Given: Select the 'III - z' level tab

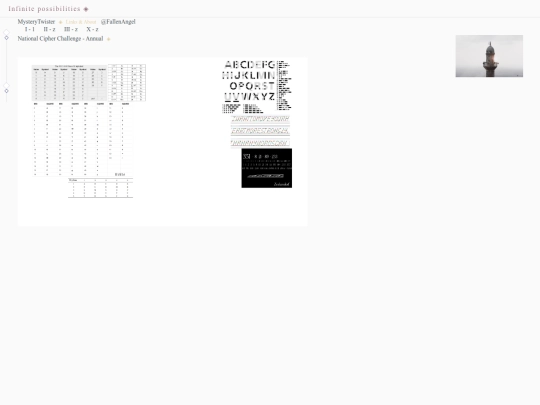Looking at the screenshot, I should tap(71, 29).
